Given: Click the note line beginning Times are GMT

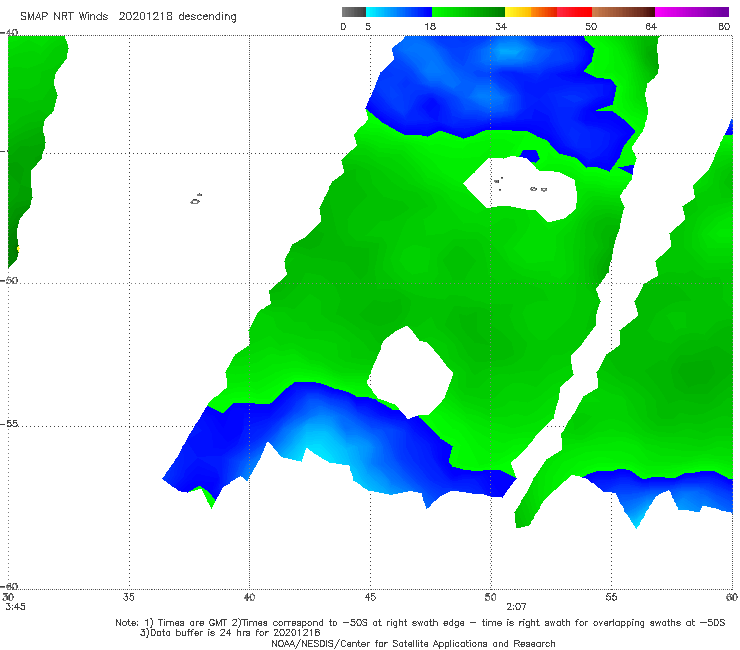Looking at the screenshot, I should pyautogui.click(x=420, y=623).
